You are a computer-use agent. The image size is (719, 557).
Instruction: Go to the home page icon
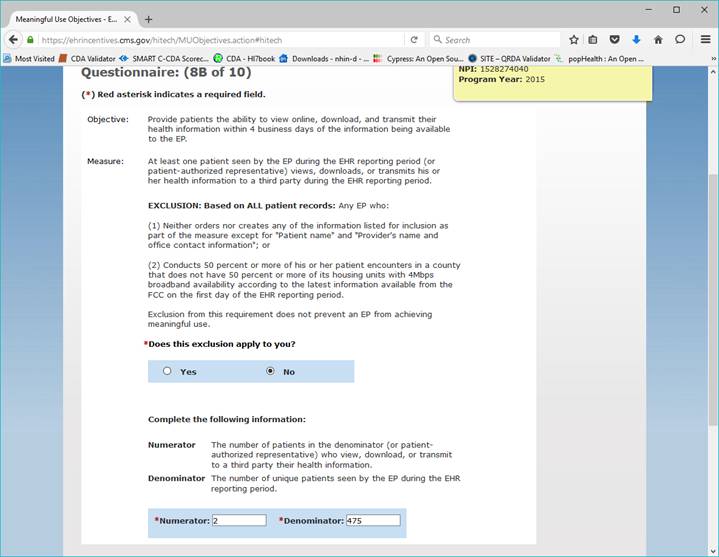pyautogui.click(x=658, y=40)
